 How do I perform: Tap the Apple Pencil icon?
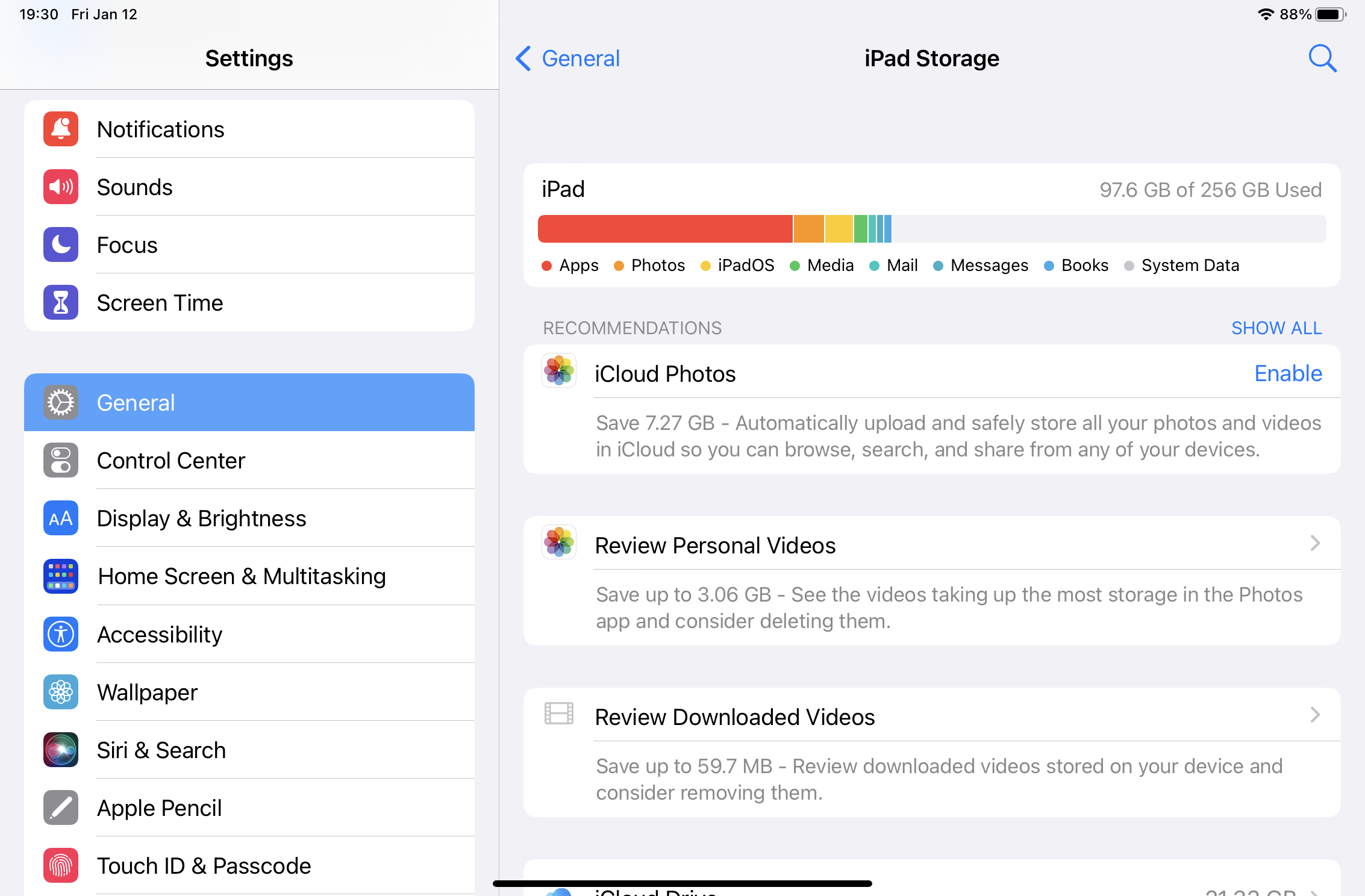point(61,807)
